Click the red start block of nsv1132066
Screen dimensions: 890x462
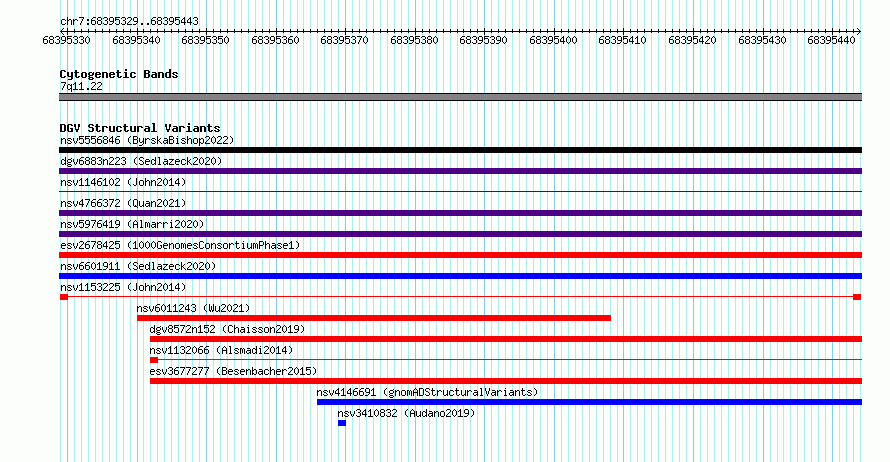coord(154,360)
